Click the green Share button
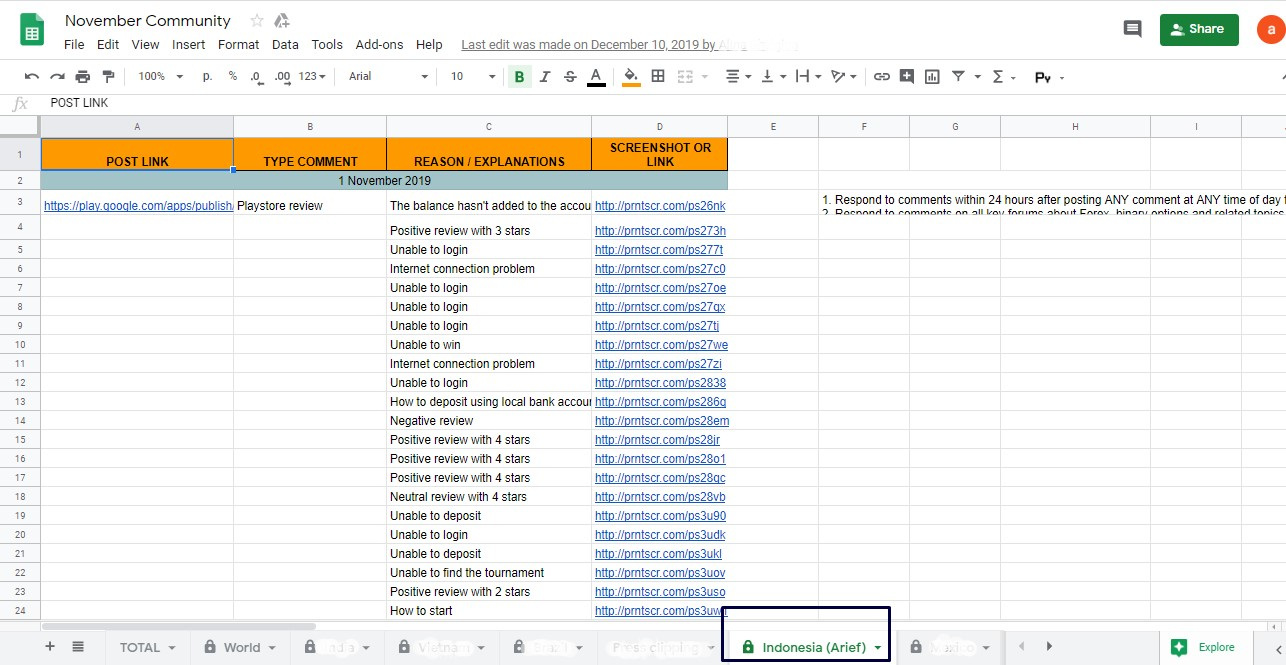This screenshot has width=1286, height=665. point(1199,29)
